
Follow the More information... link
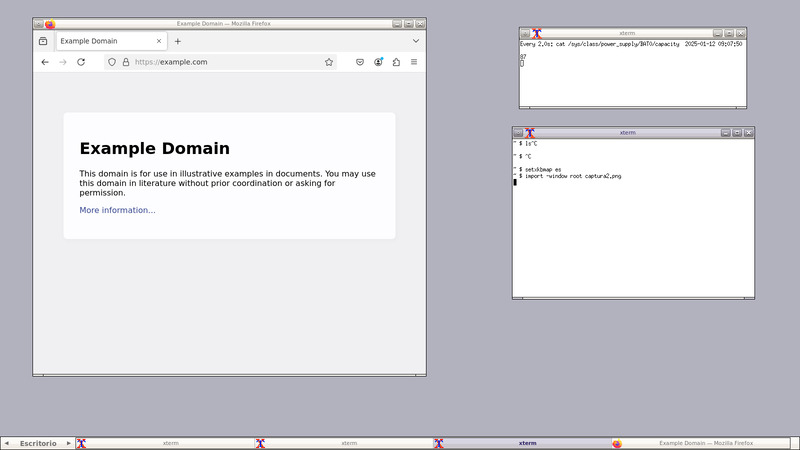(117, 210)
